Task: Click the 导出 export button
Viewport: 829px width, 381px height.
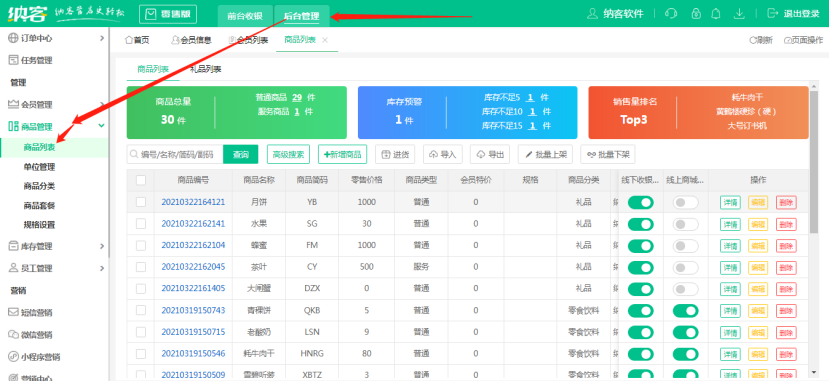Action: pyautogui.click(x=490, y=154)
